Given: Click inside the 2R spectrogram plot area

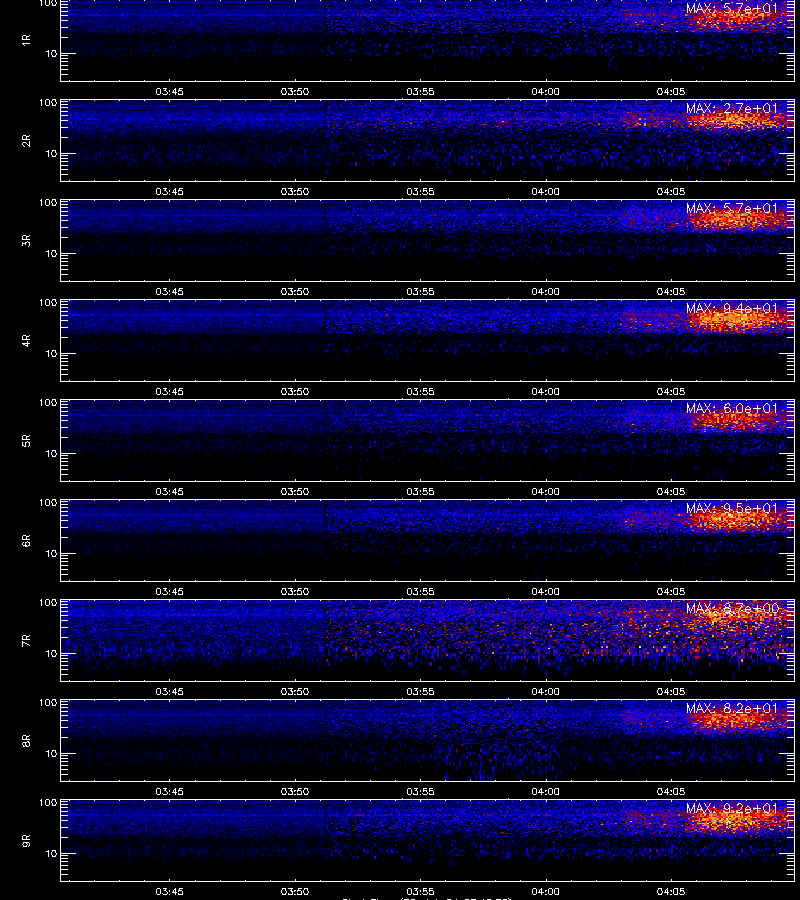Looking at the screenshot, I should [x=428, y=141].
